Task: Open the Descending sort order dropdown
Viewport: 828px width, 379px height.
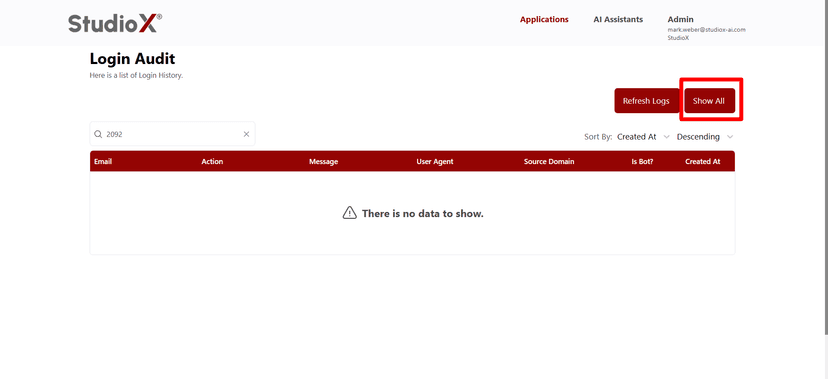Action: [705, 137]
